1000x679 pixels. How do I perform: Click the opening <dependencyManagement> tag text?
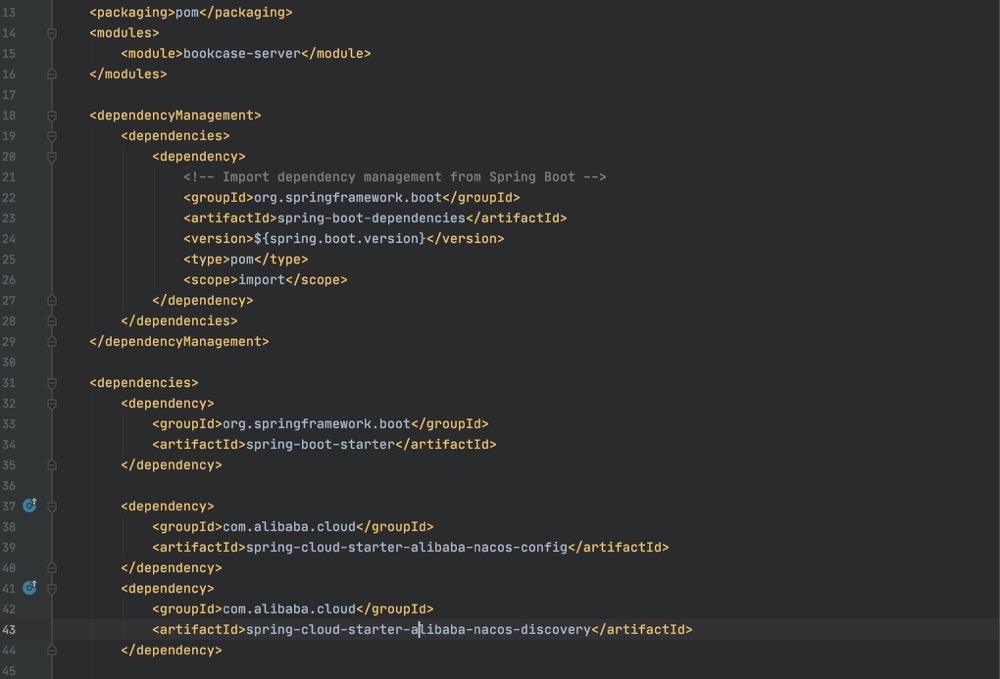click(x=175, y=115)
